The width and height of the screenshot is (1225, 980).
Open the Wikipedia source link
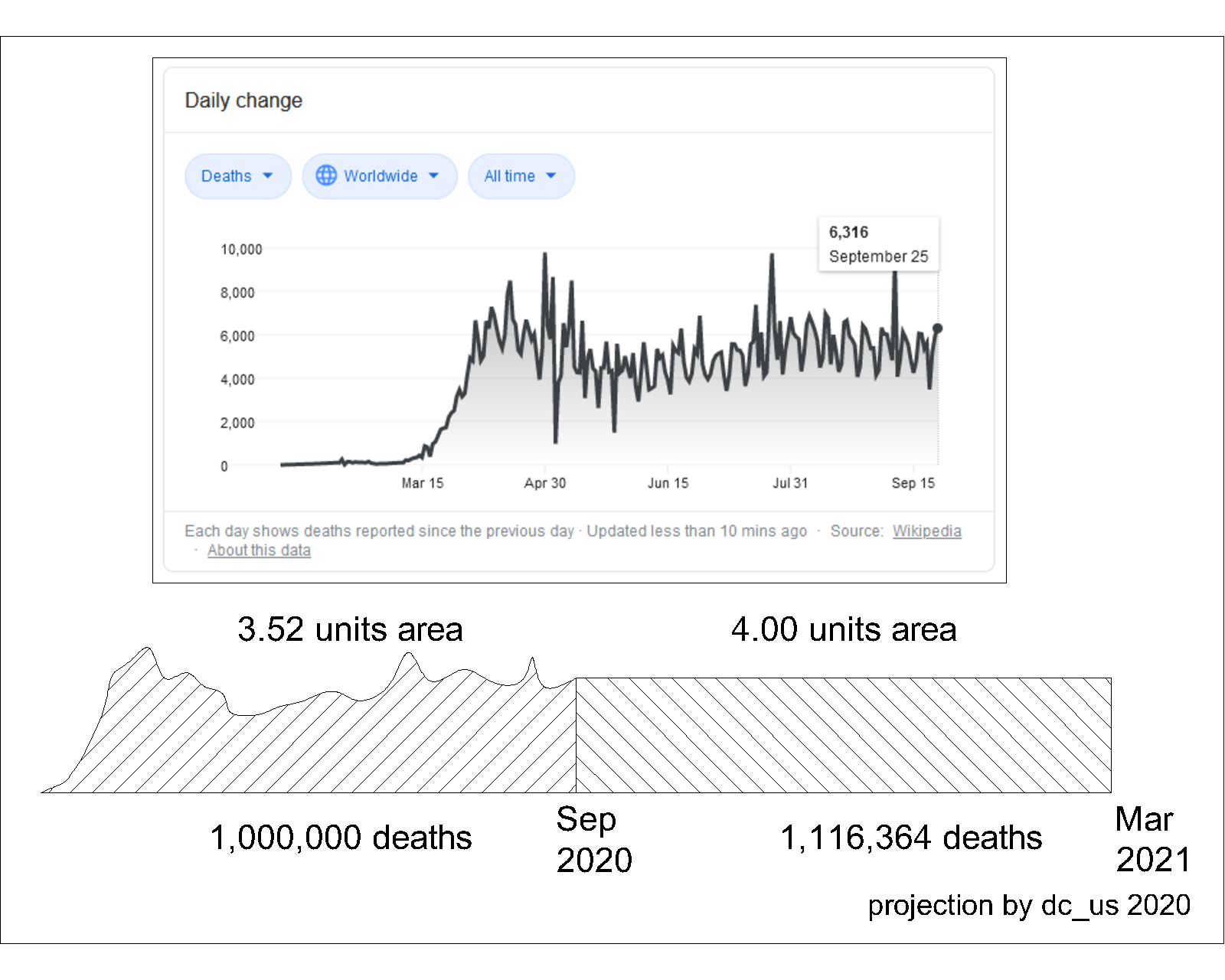pyautogui.click(x=926, y=531)
